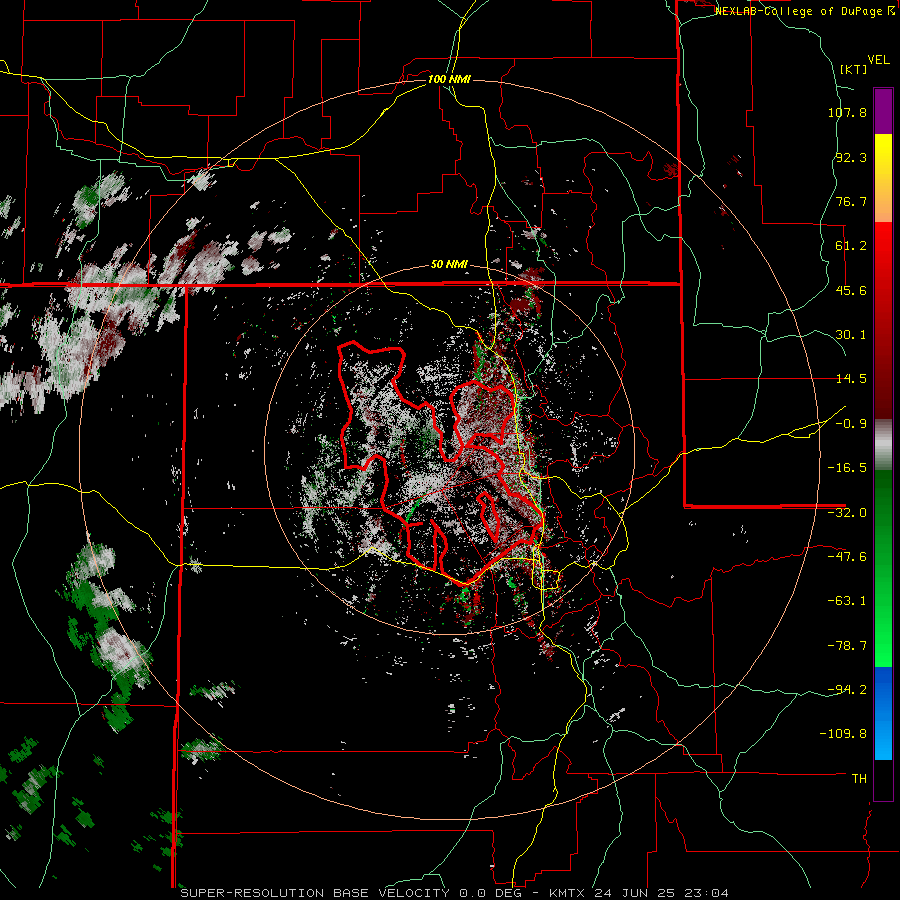Click the yellow-orange segment of the velocity scale
Viewport: 900px width, 900px height.
(883, 178)
